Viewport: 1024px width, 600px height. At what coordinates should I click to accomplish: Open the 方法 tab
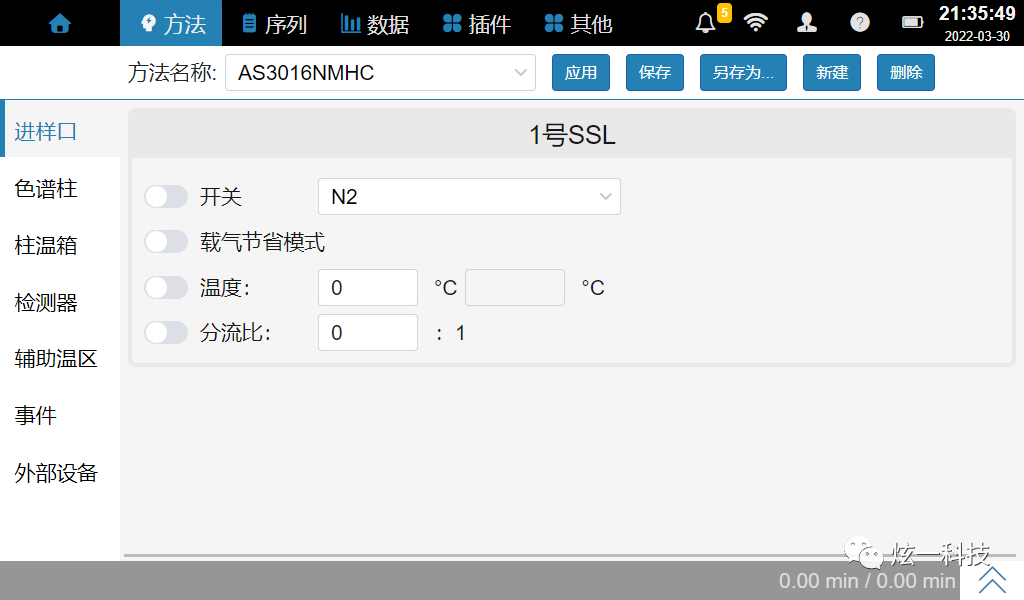pyautogui.click(x=171, y=24)
